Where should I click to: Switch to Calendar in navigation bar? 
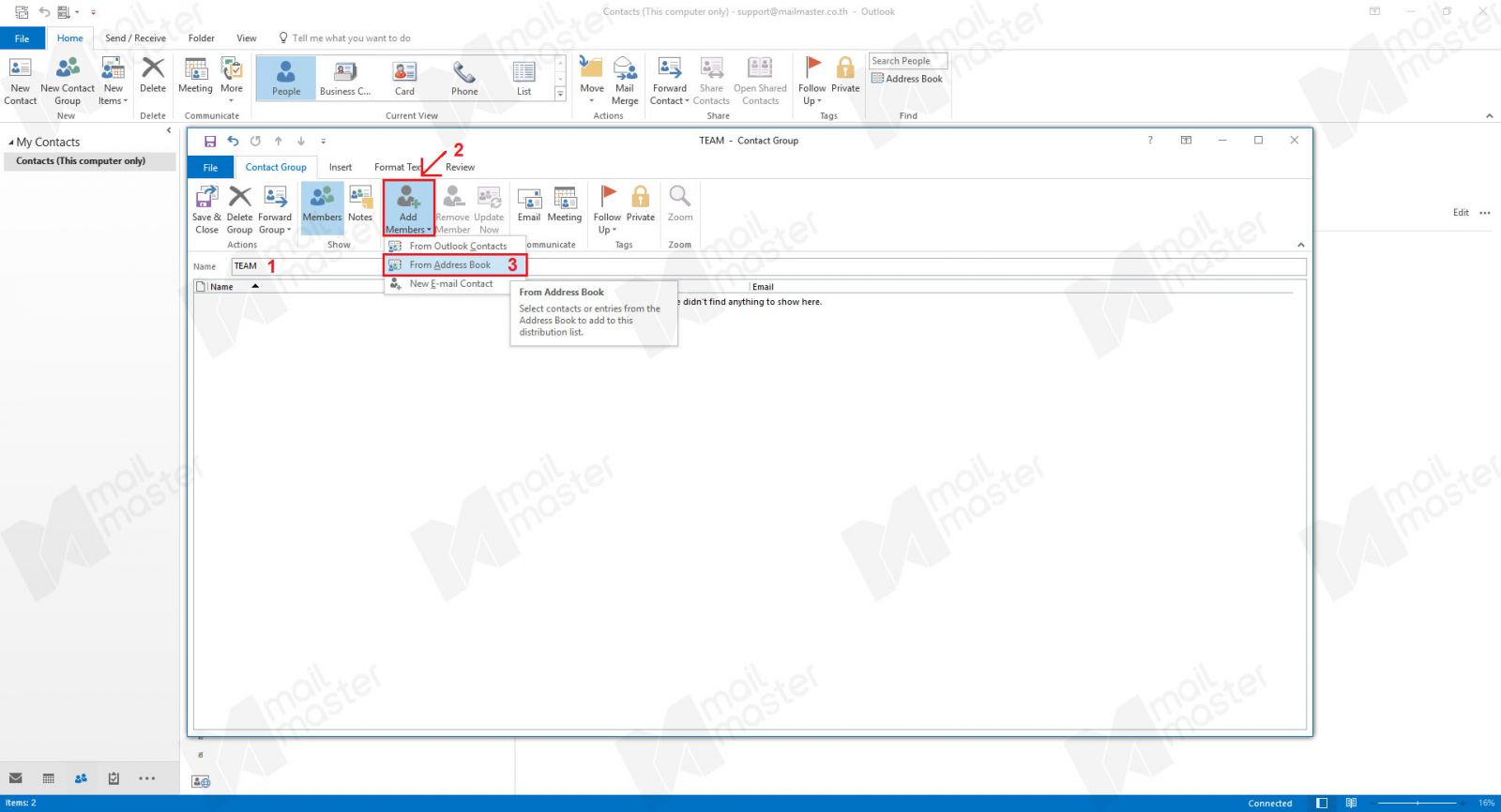[x=49, y=778]
